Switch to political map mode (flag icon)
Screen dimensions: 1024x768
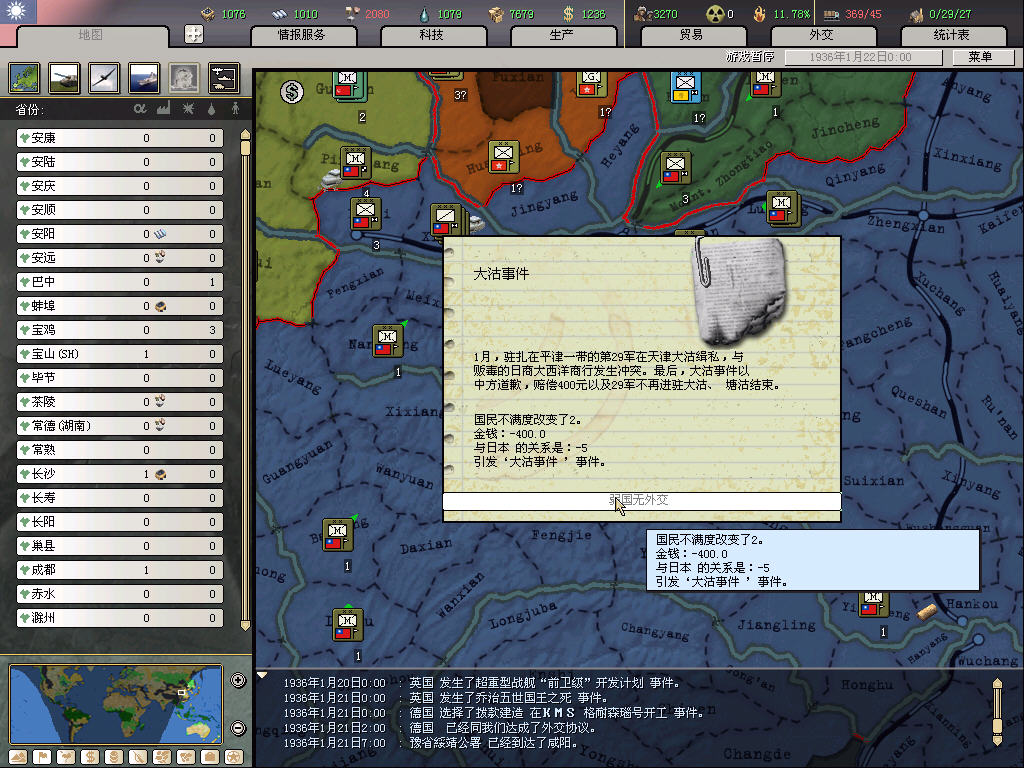(42, 757)
